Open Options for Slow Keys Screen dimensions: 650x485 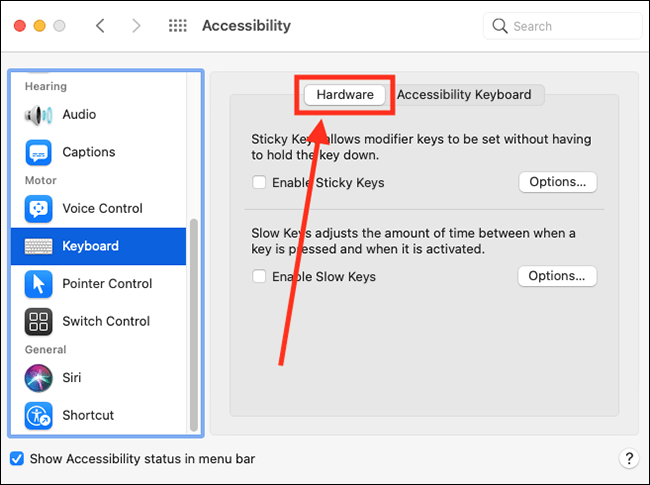tap(557, 276)
